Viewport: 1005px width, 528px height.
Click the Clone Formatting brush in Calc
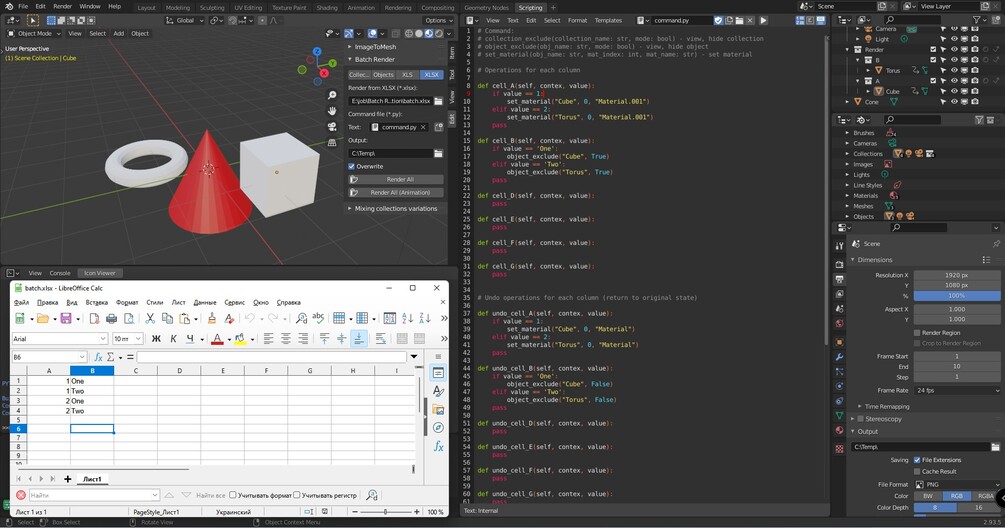pyautogui.click(x=212, y=318)
